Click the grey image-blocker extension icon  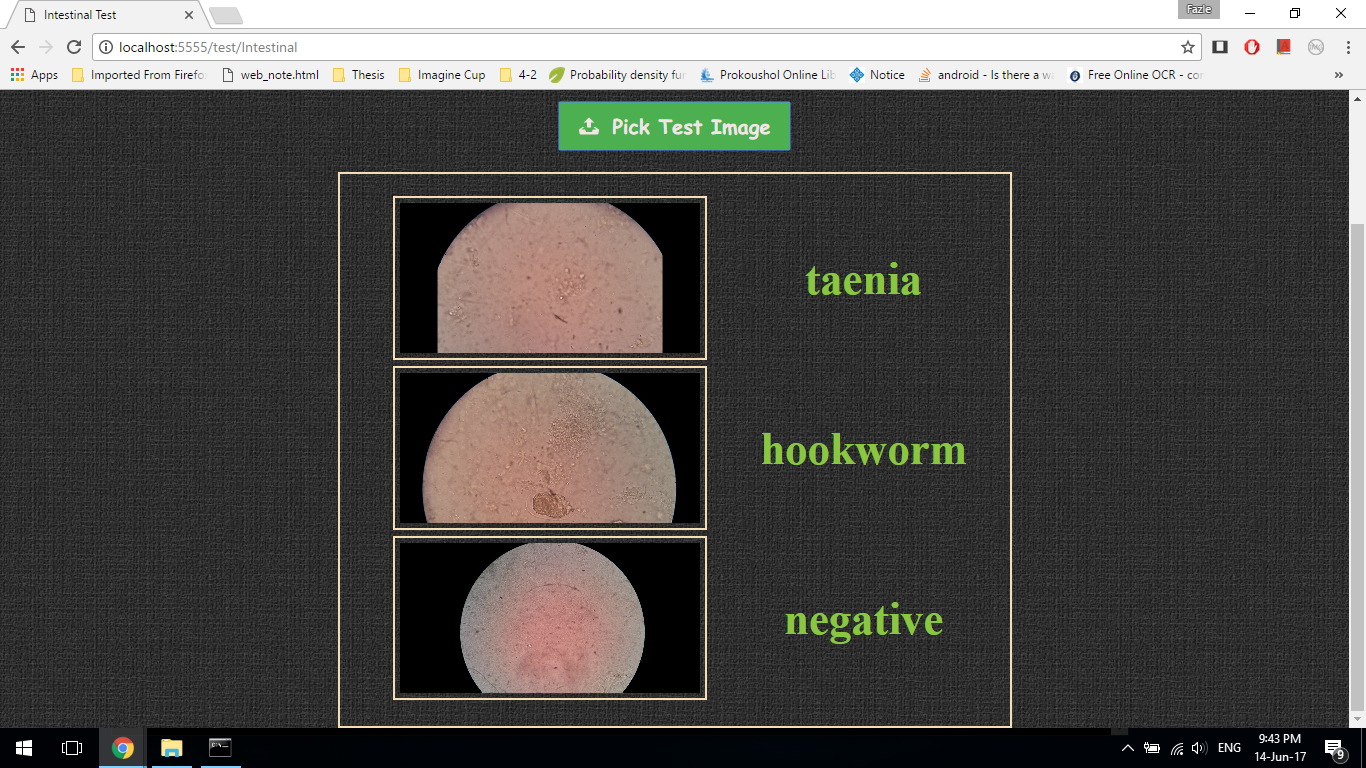(x=1316, y=47)
